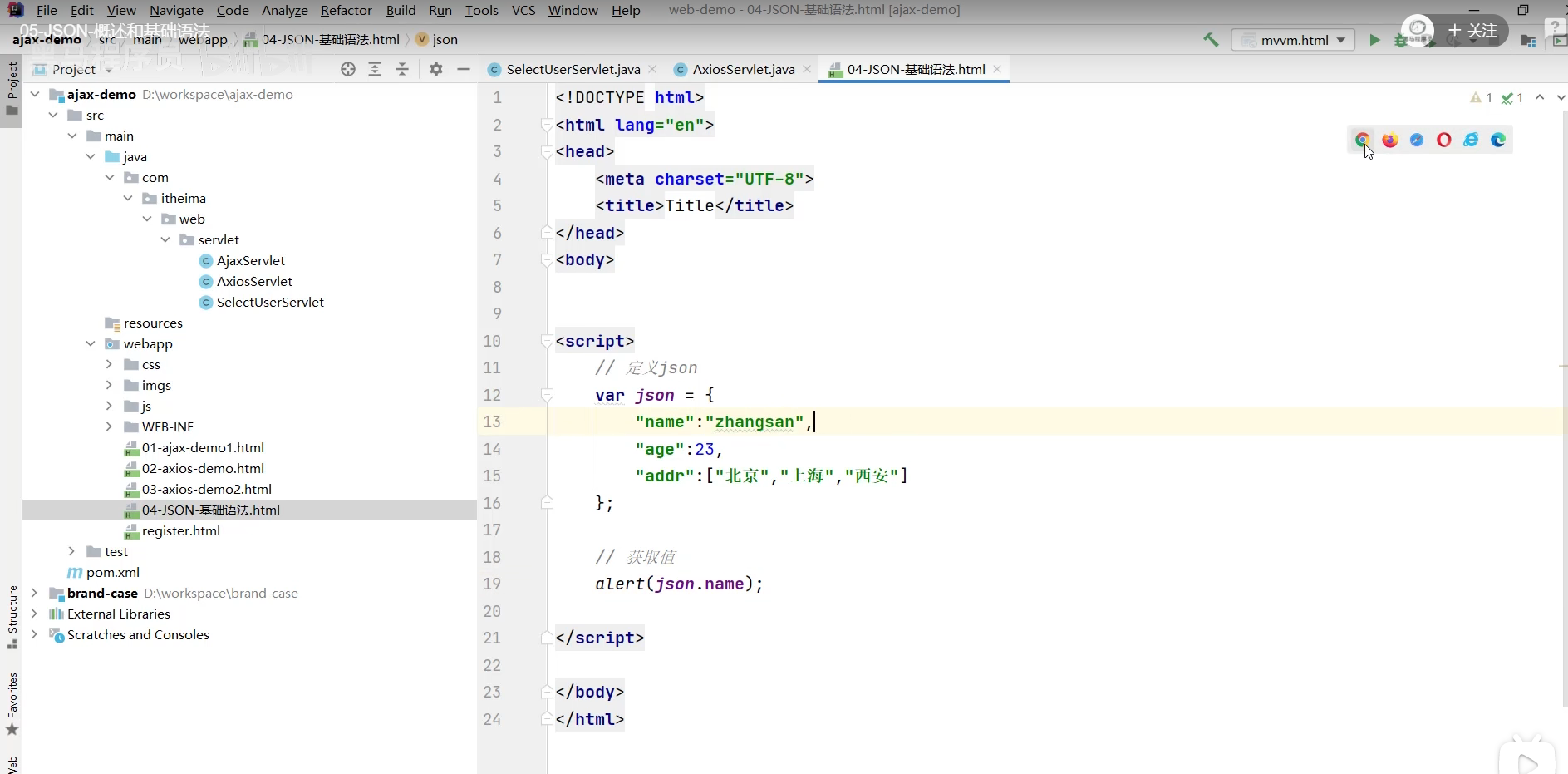The height and width of the screenshot is (774, 1568).
Task: Click the Build project hammer icon
Action: 1211,40
